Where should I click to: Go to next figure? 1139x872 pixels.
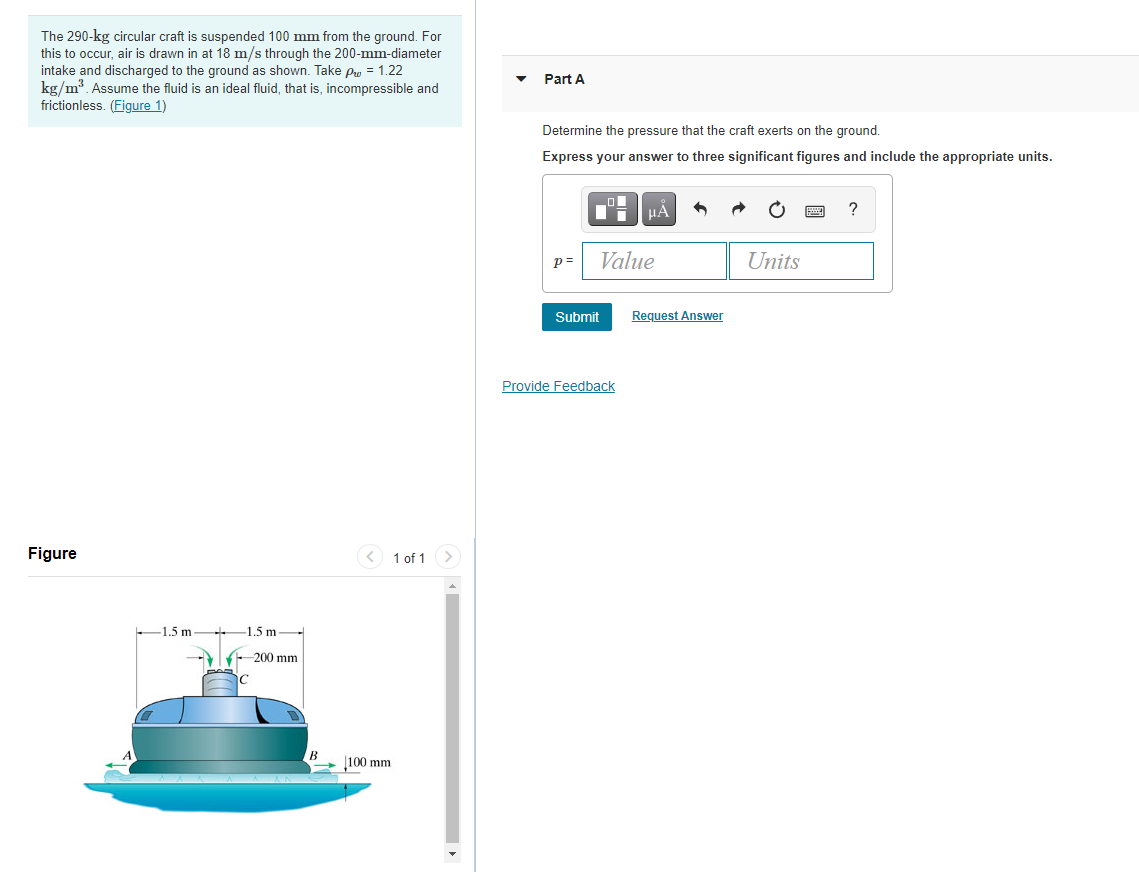[x=447, y=557]
